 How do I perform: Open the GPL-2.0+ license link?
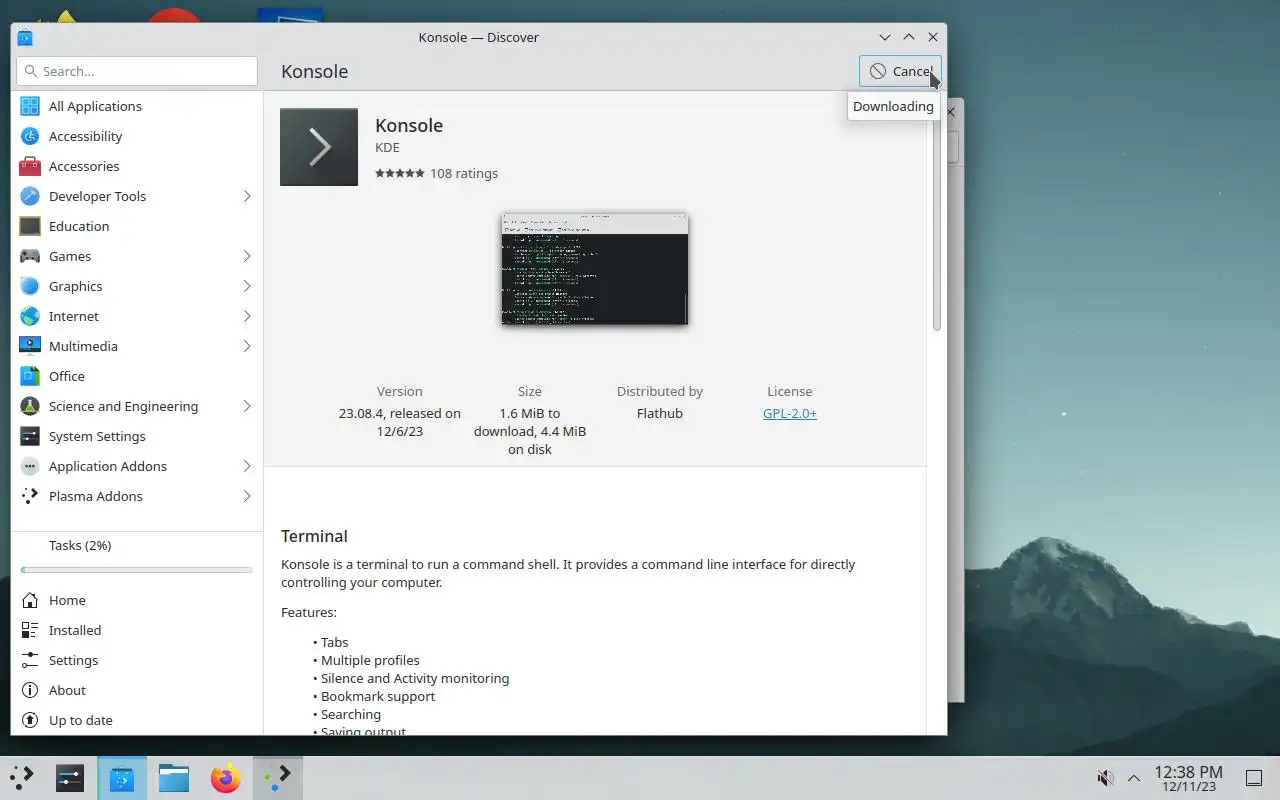pos(790,413)
